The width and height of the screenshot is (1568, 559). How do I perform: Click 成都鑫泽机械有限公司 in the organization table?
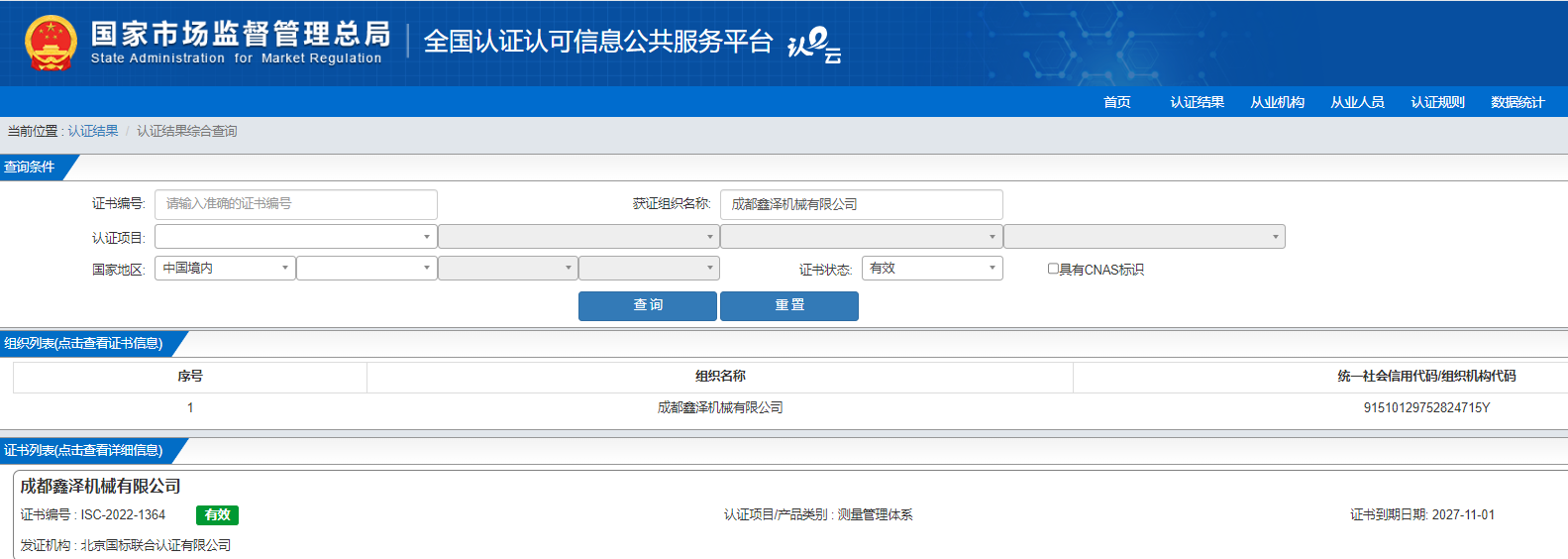[x=720, y=407]
